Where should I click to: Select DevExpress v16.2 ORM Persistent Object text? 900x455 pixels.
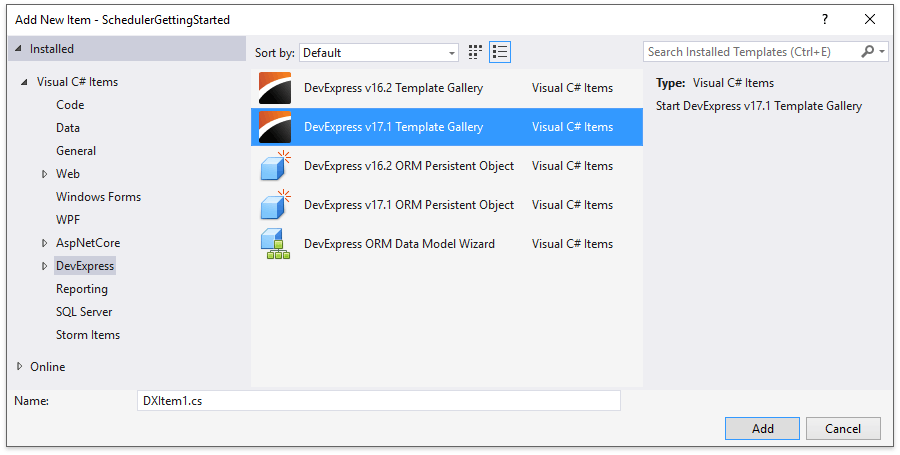(409, 166)
